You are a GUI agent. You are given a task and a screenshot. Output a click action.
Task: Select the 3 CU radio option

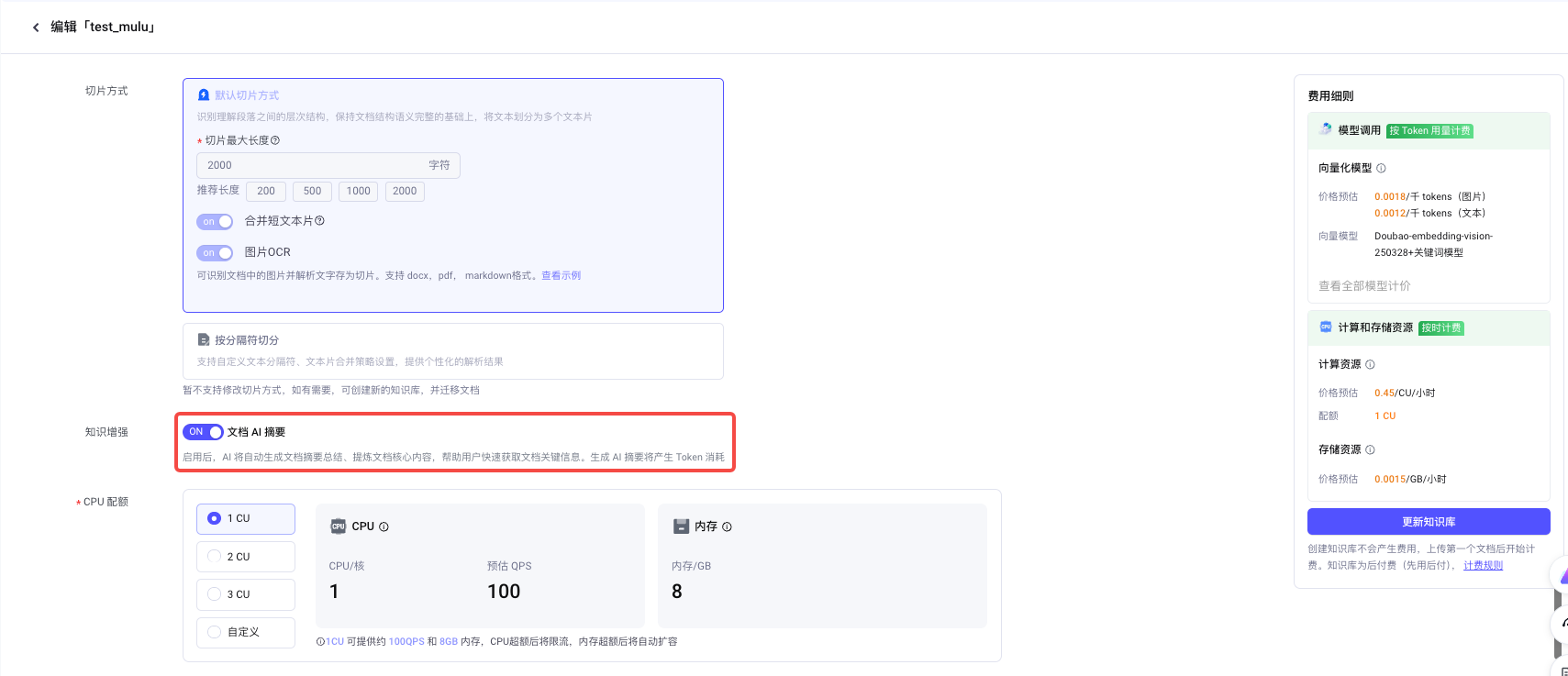pos(246,594)
